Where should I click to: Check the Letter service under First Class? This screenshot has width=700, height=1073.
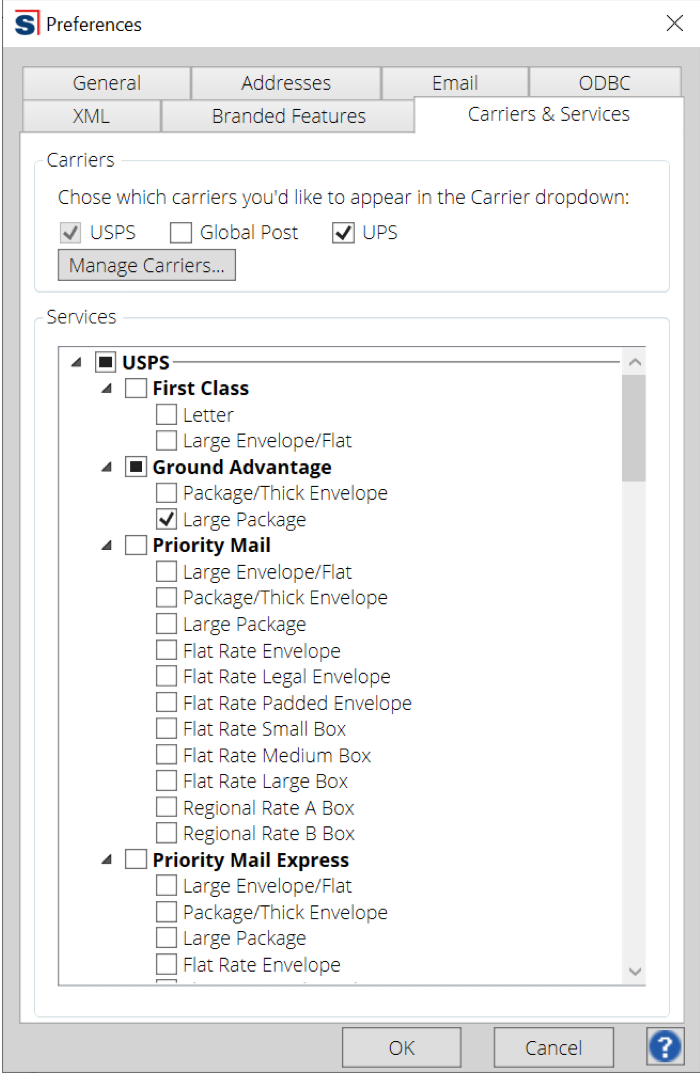(x=166, y=414)
